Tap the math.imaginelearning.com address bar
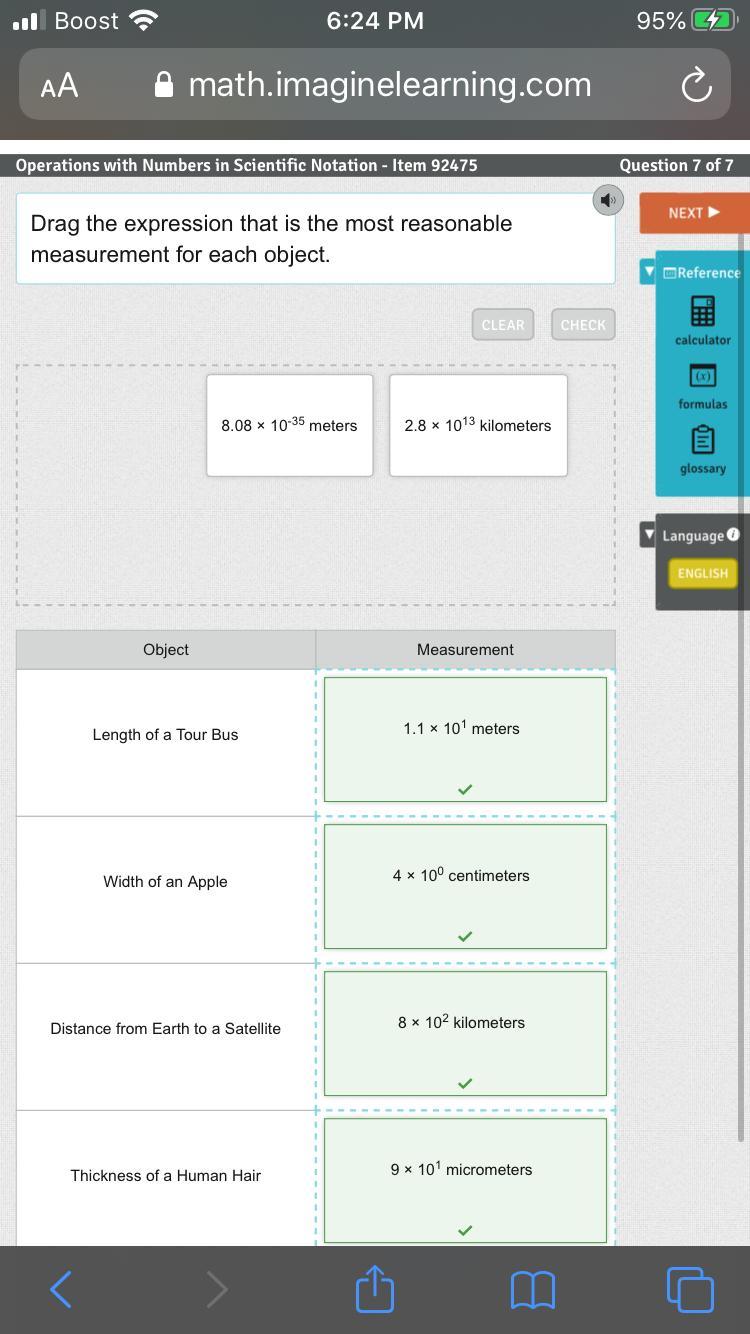Screen dimensions: 750x1334 click(375, 85)
